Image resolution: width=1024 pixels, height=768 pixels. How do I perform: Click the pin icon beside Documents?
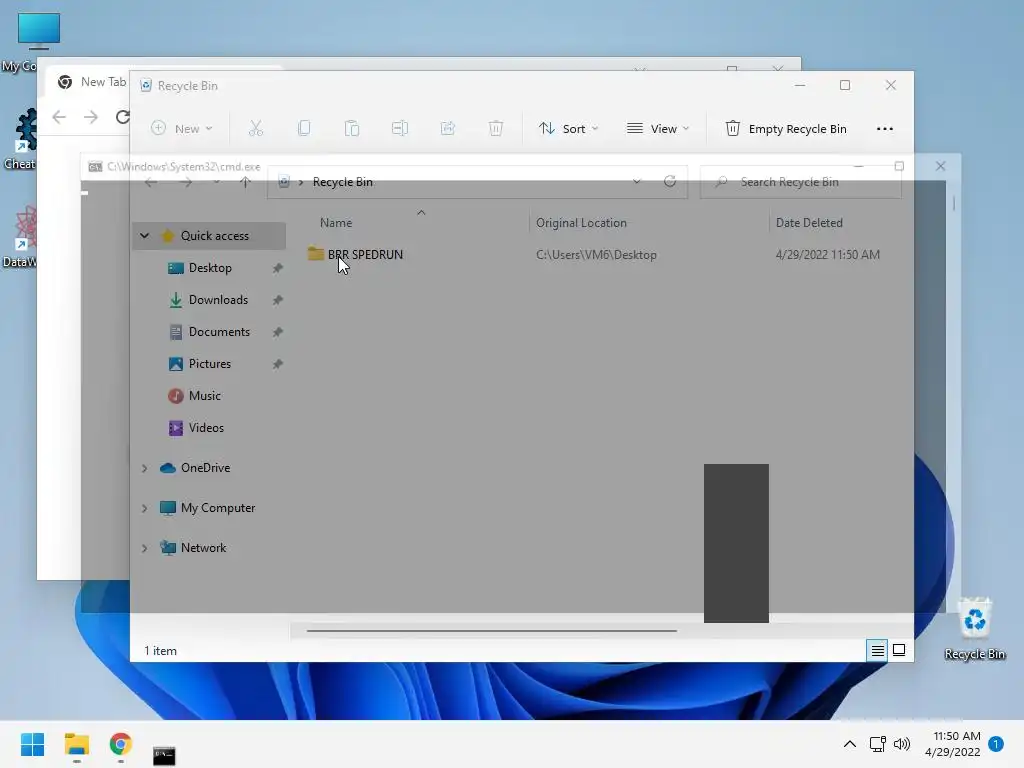(278, 332)
